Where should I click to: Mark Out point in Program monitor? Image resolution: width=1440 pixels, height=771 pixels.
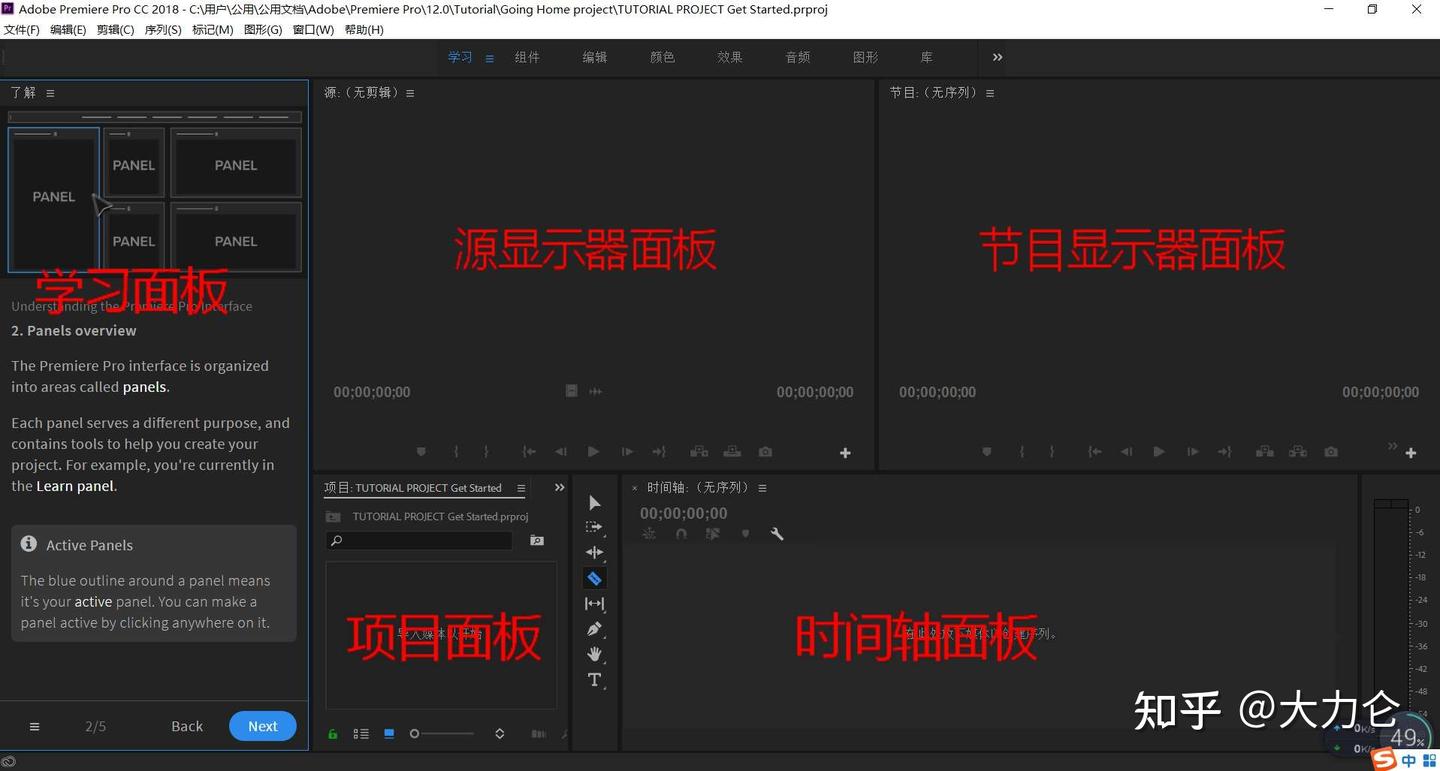(1052, 452)
